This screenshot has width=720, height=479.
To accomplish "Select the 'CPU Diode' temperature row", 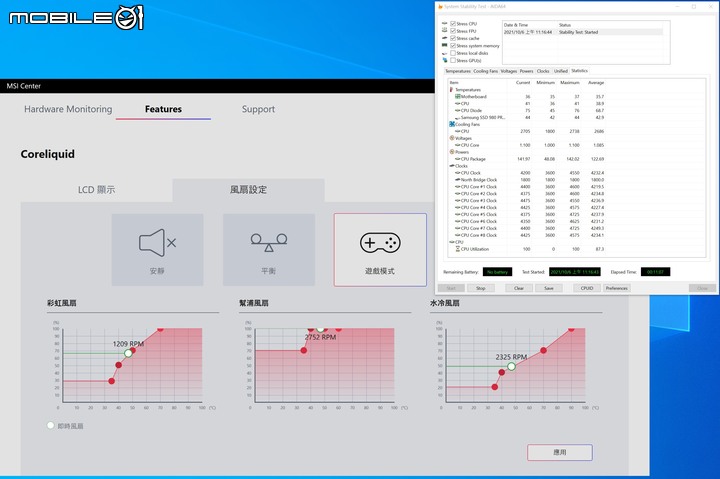I will 529,111.
